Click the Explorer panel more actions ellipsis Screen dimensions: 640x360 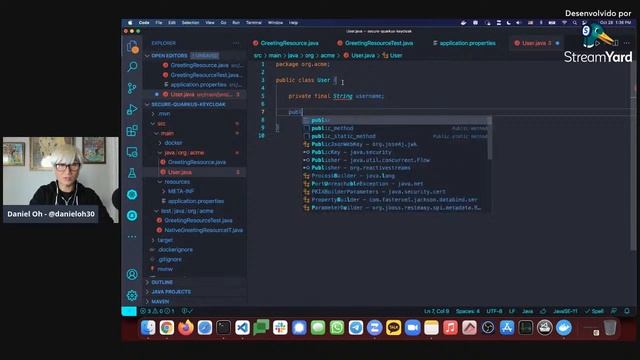[x=236, y=43]
